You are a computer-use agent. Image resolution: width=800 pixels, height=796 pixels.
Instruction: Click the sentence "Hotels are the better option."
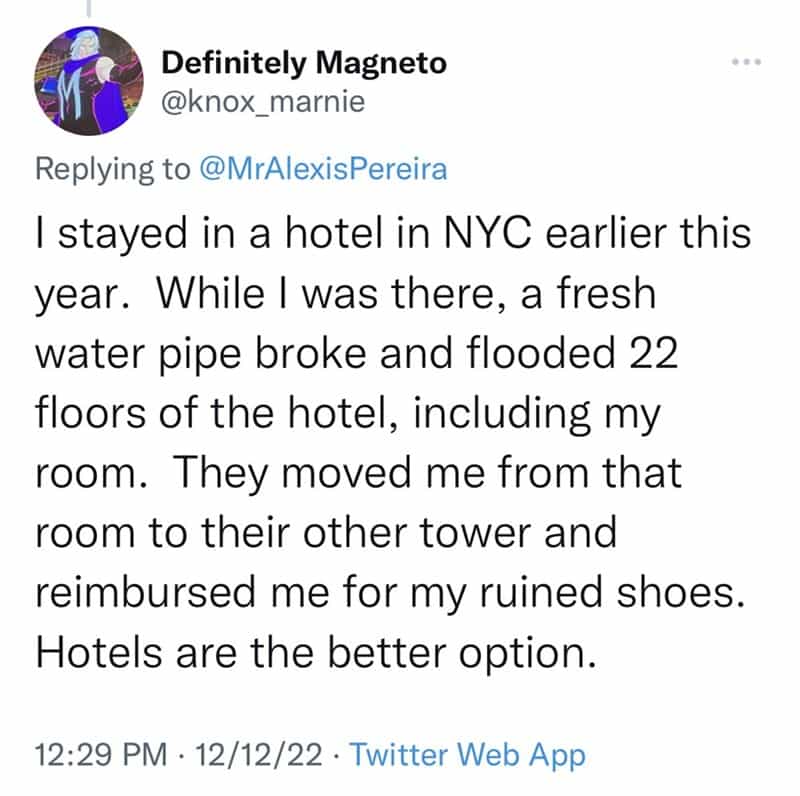(311, 650)
